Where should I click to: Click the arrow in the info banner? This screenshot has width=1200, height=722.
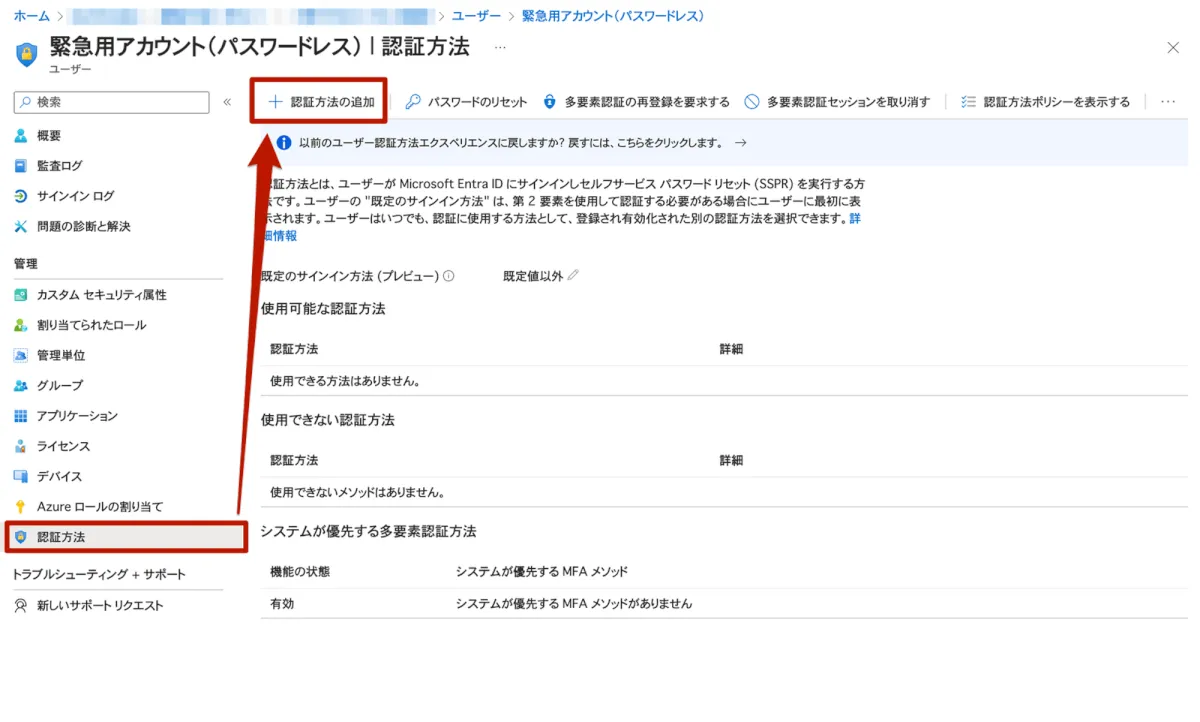(741, 143)
